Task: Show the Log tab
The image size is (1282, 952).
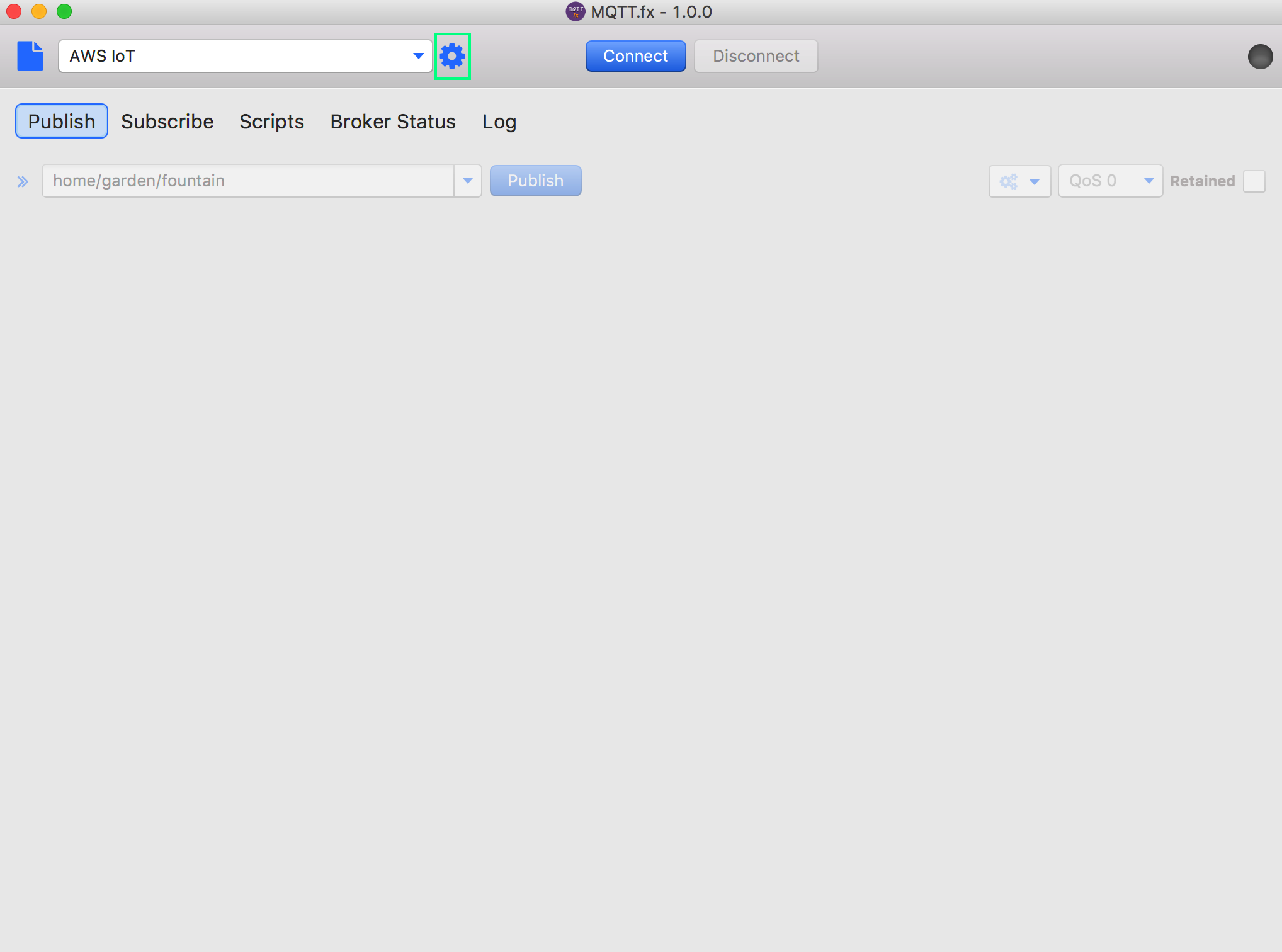Action: (x=499, y=121)
